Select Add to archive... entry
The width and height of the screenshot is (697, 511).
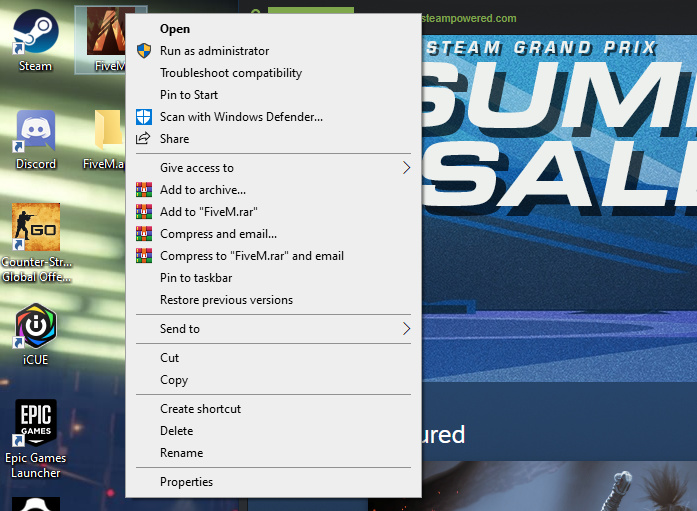[273, 190]
